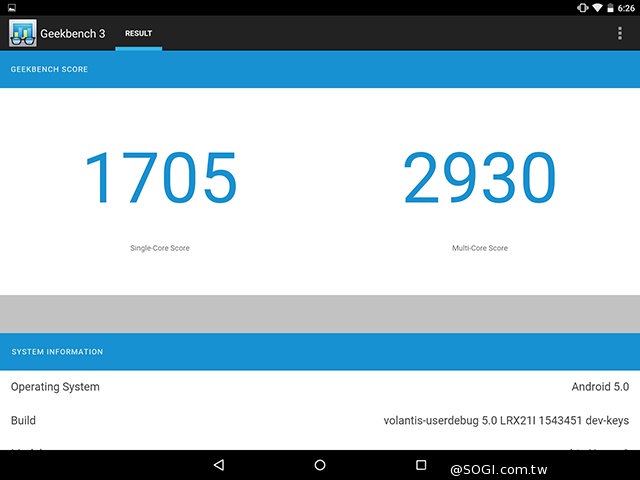The width and height of the screenshot is (640, 480).
Task: Tap the Geekbench 3 title text
Action: [x=73, y=33]
